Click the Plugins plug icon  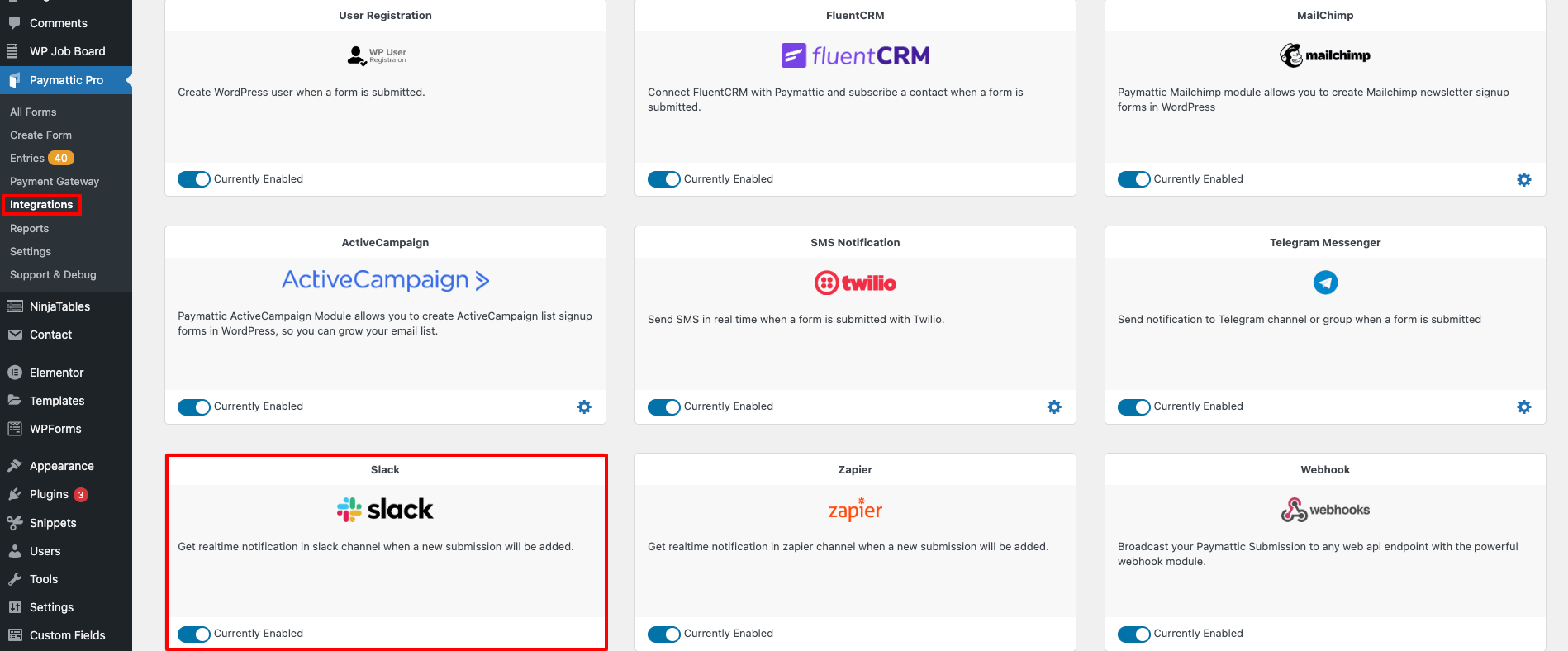click(14, 494)
